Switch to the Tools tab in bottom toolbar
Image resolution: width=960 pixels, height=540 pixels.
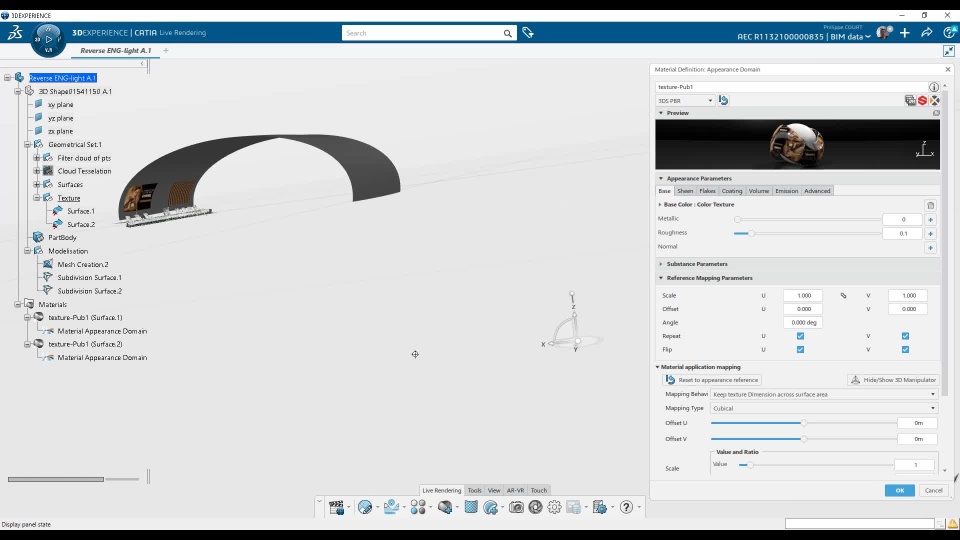(474, 490)
